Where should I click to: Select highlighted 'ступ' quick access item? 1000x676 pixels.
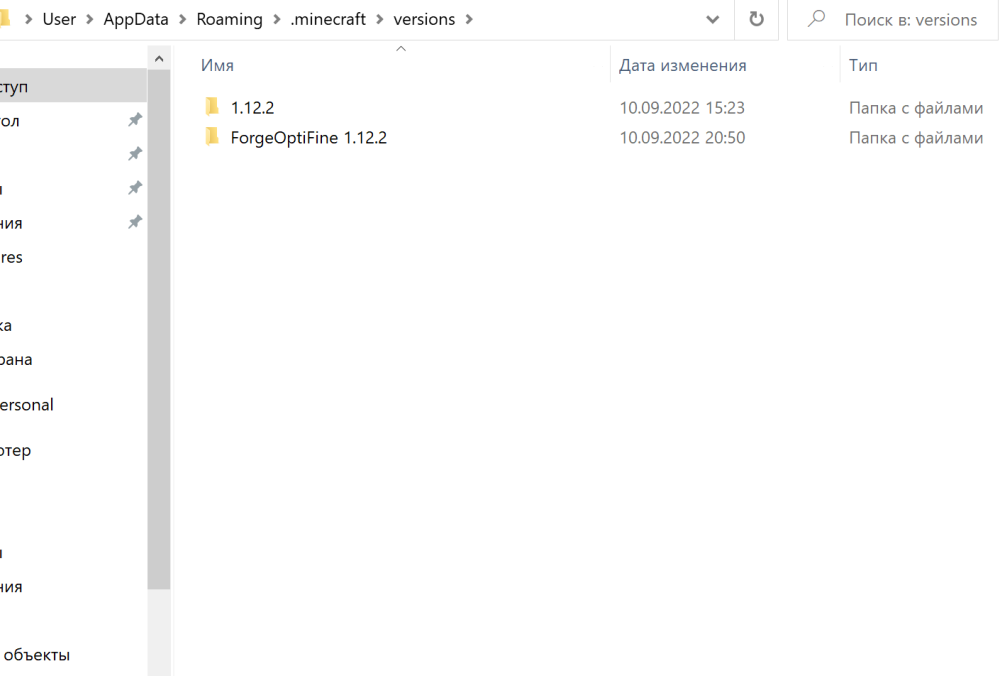[73, 85]
